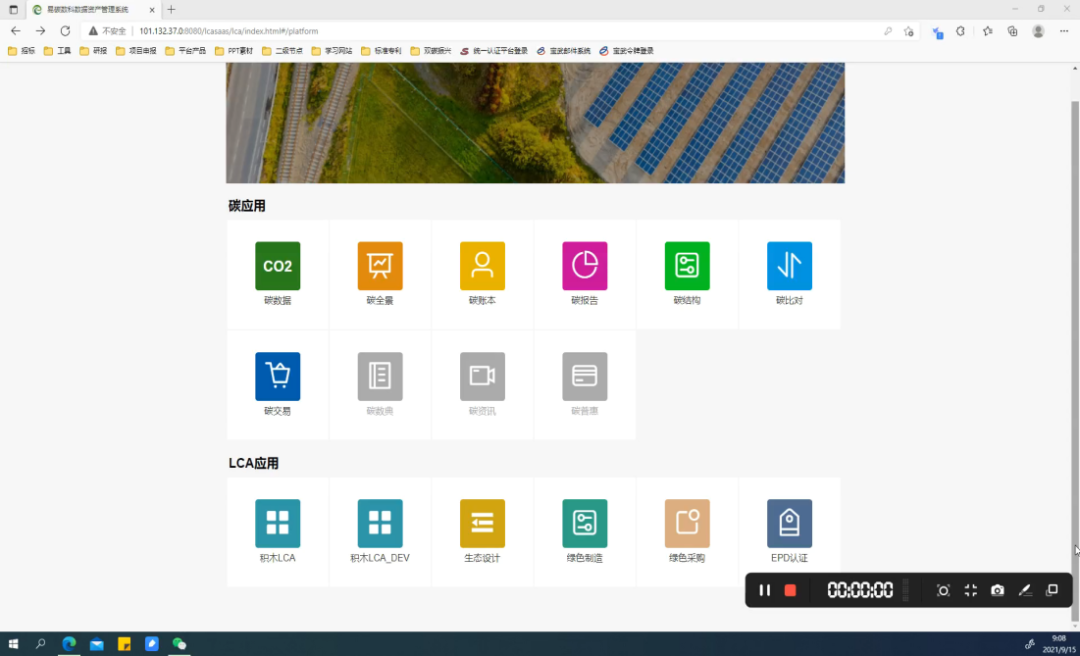
Task: Open the yellow 碳账本 person icon
Action: 482,266
